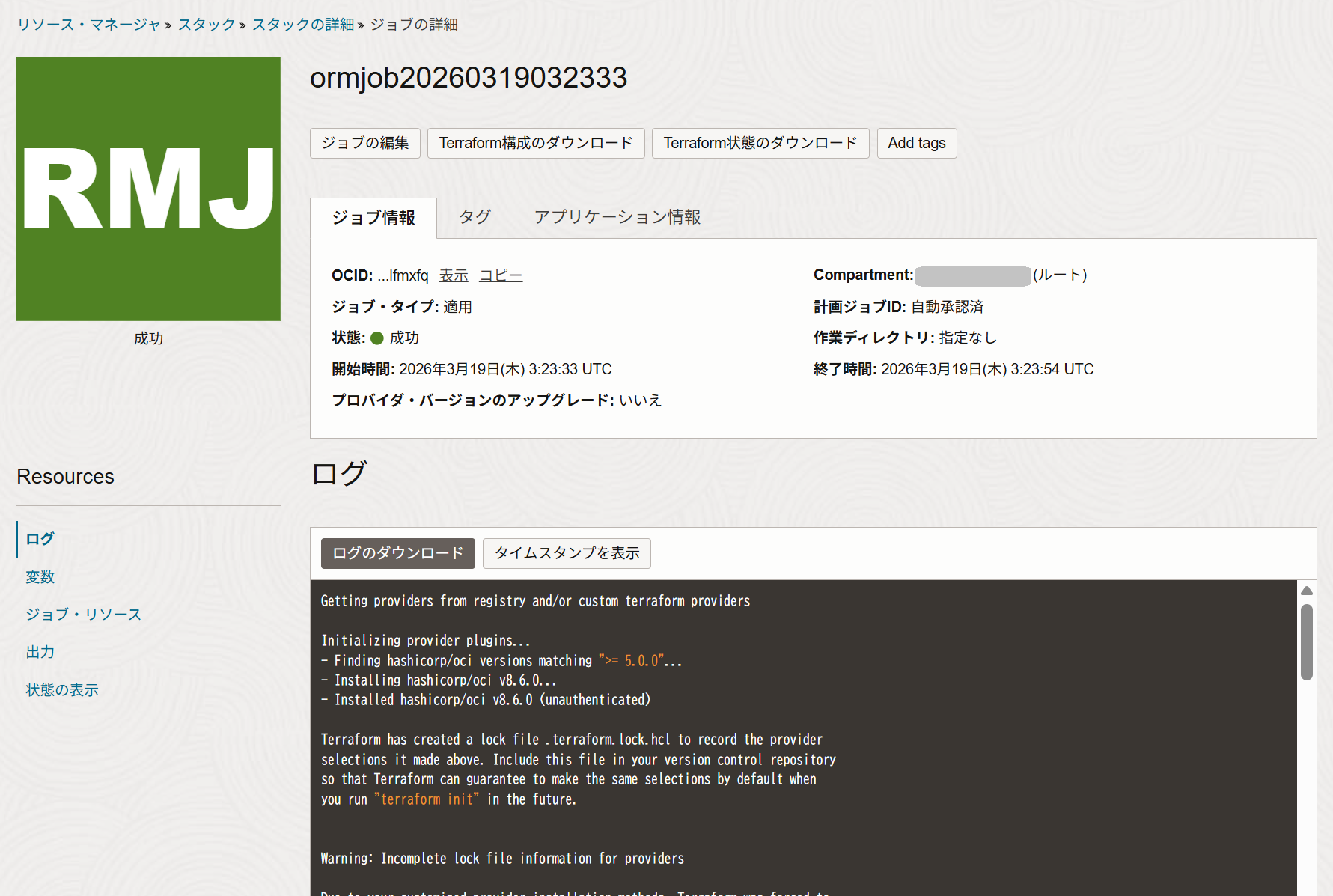Click Add tags
Image resolution: width=1333 pixels, height=896 pixels.
tap(916, 143)
